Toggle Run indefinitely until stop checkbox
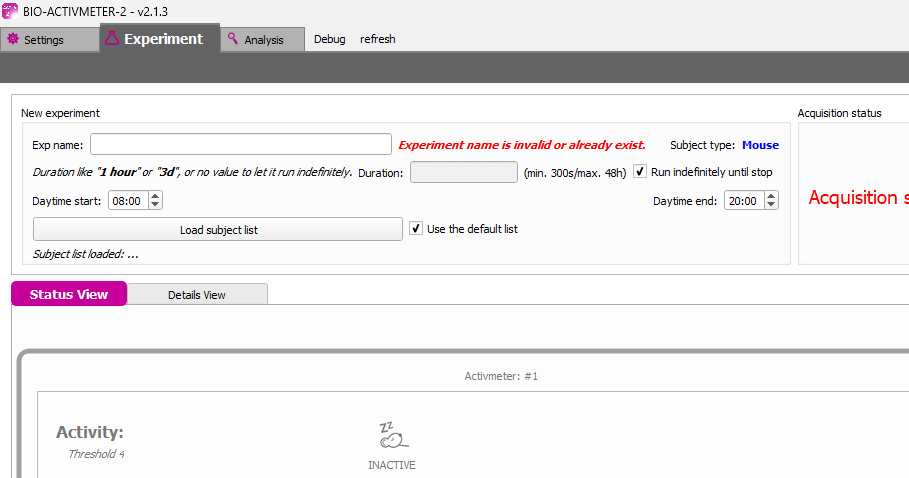 point(641,172)
